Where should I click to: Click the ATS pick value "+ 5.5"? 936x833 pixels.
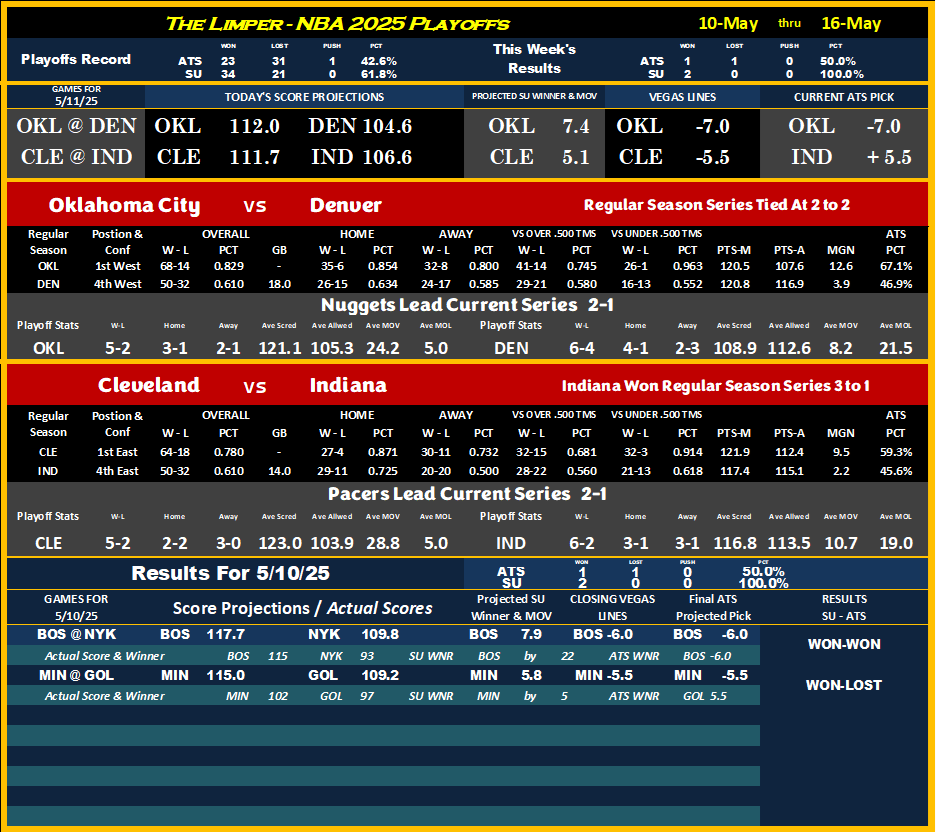pos(889,157)
